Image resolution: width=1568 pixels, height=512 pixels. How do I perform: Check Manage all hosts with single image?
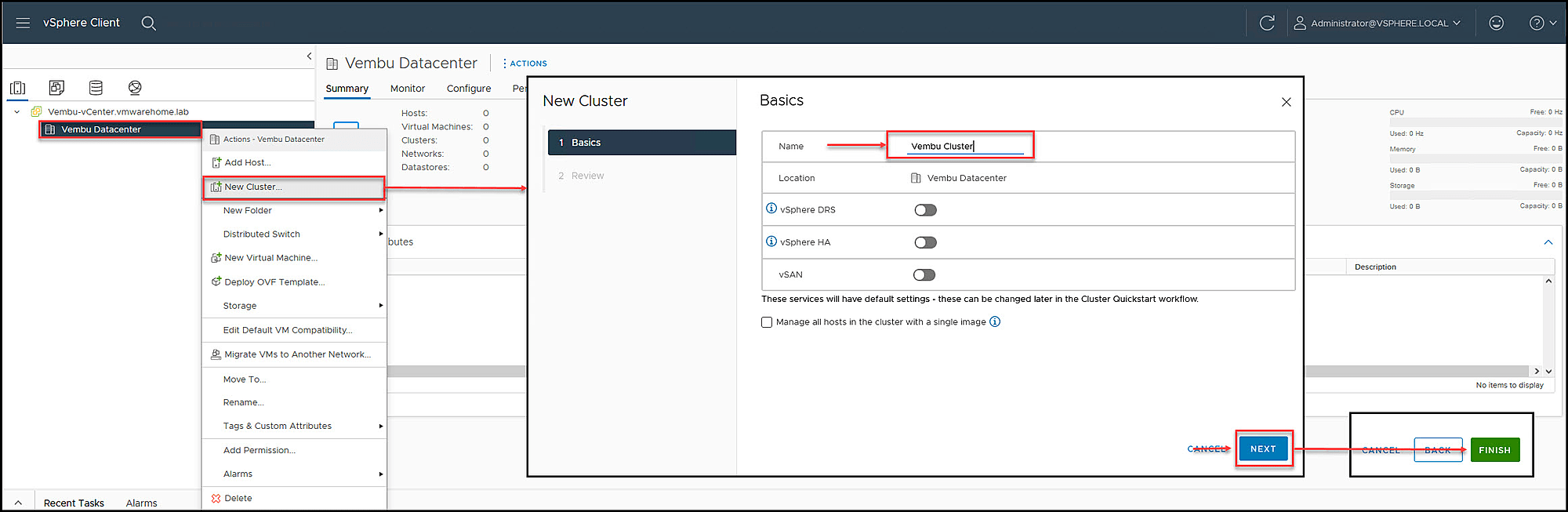pos(767,322)
